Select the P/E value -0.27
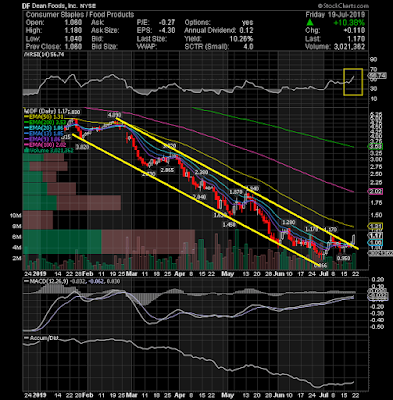 [167, 22]
